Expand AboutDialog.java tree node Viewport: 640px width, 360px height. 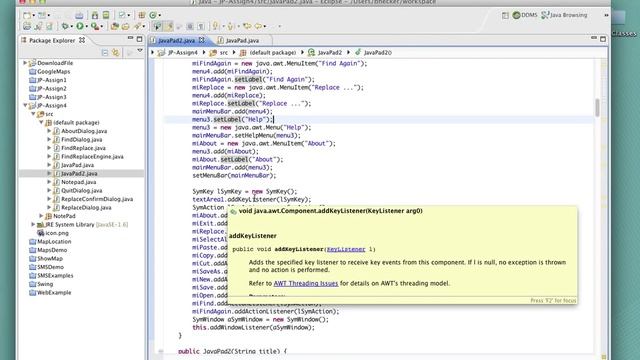[49, 131]
